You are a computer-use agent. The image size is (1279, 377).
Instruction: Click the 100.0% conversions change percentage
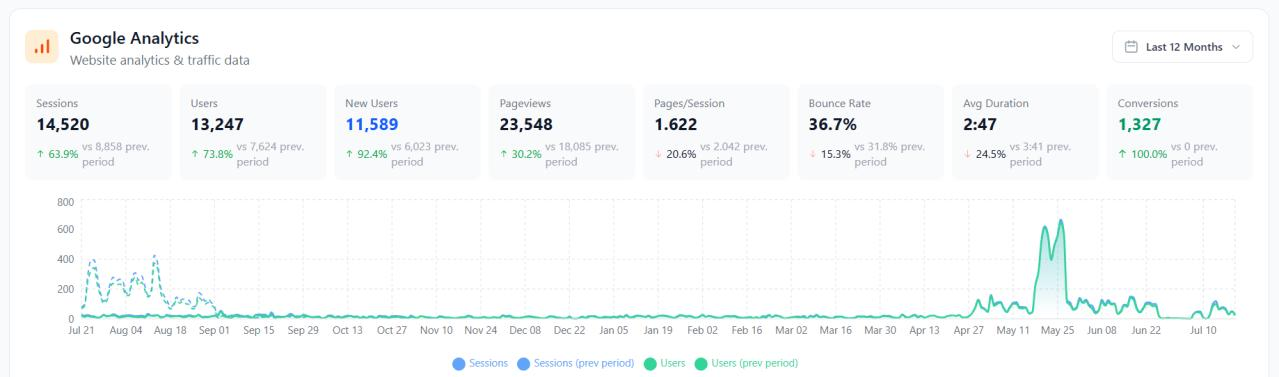tap(1148, 154)
